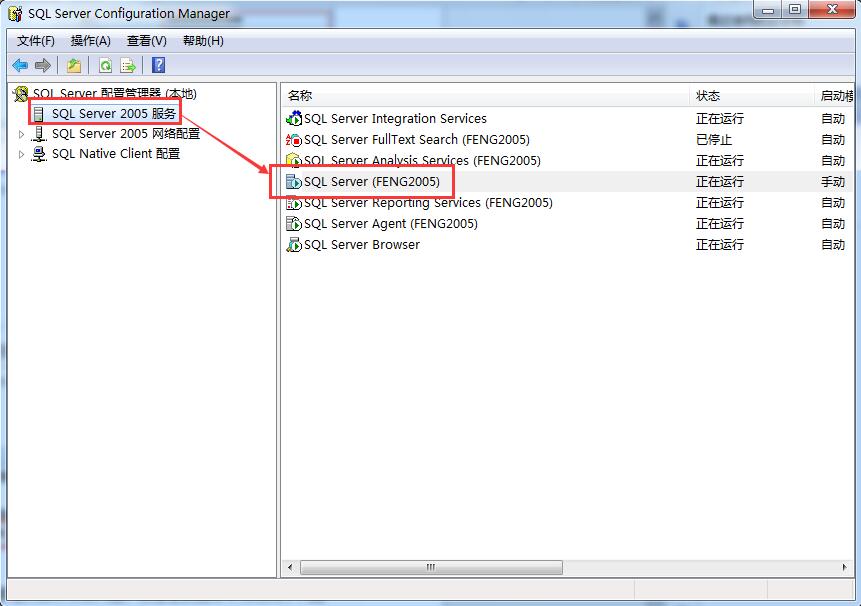Click the Up one level folder icon
Image resolution: width=861 pixels, height=606 pixels.
point(74,66)
